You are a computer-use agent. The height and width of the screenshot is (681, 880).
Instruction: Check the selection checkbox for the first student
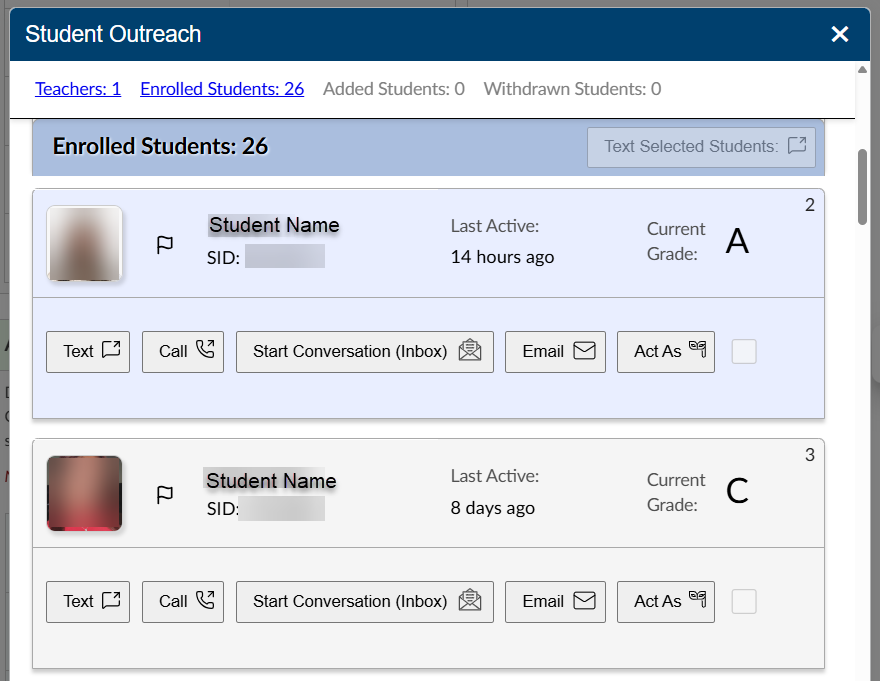(x=744, y=351)
